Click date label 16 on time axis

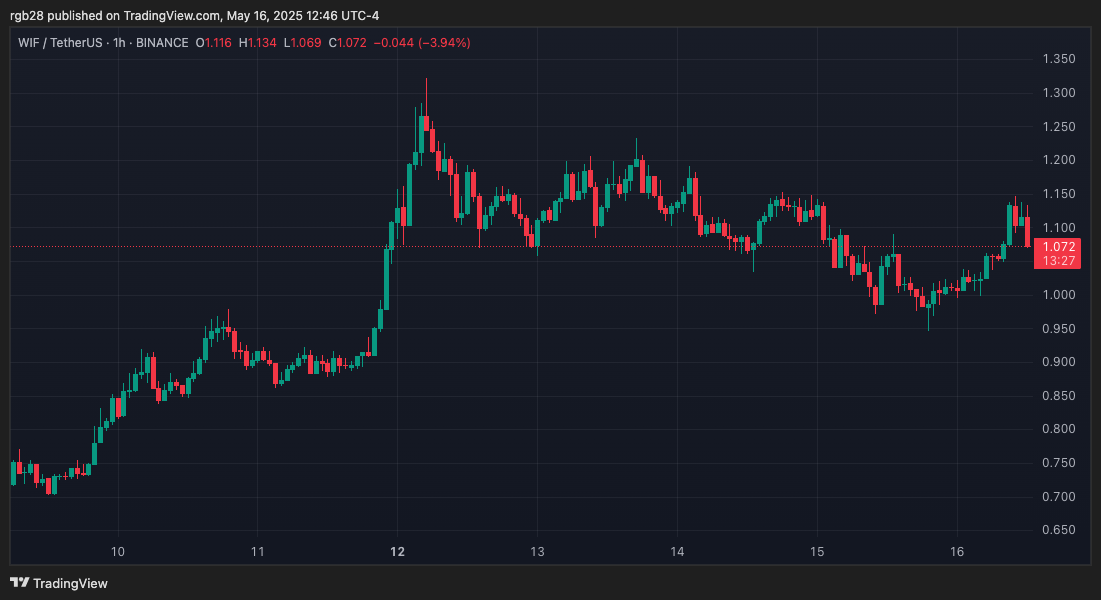(x=957, y=552)
